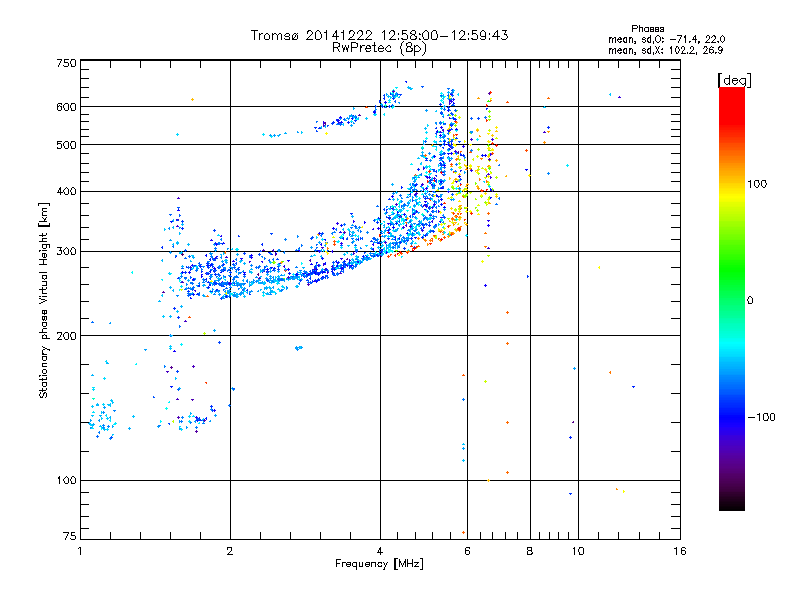Screen dimensions: 800x600
Task: Click x-axis tick label '4'
Action: 380,551
